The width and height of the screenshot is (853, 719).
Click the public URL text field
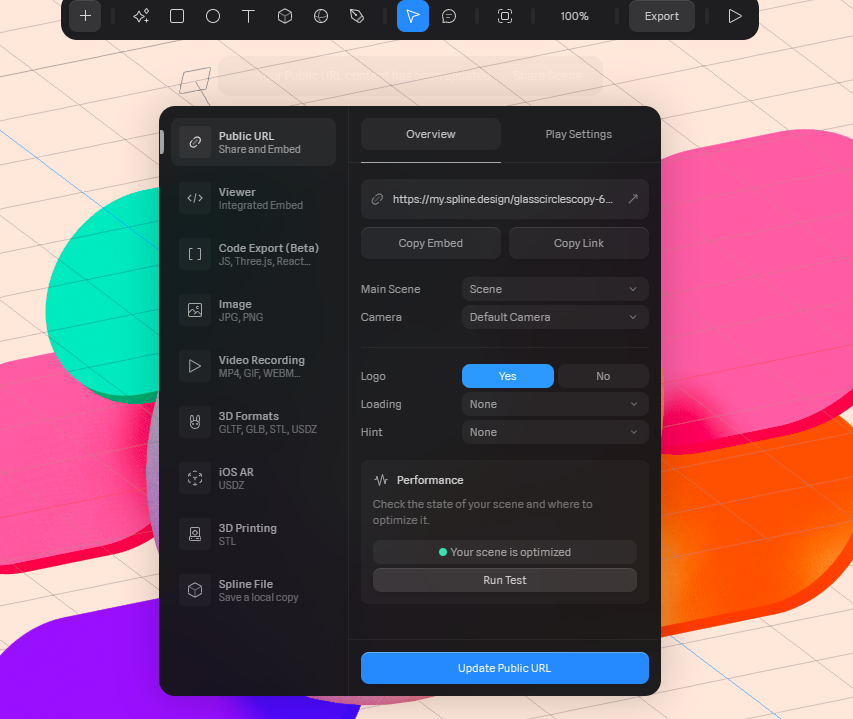click(502, 199)
